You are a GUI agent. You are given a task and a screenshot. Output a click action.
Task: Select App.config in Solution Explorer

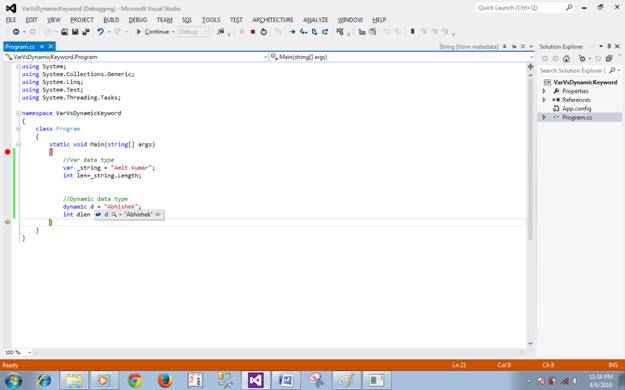tap(576, 108)
